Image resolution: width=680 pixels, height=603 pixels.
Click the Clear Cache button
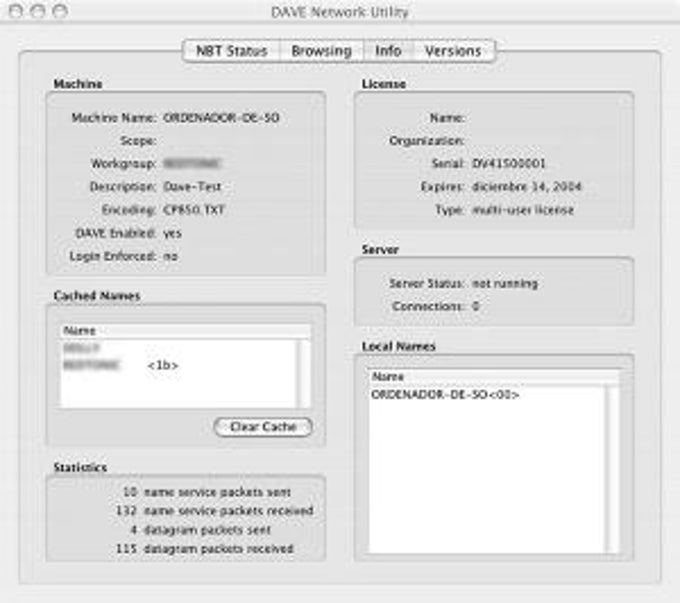263,427
